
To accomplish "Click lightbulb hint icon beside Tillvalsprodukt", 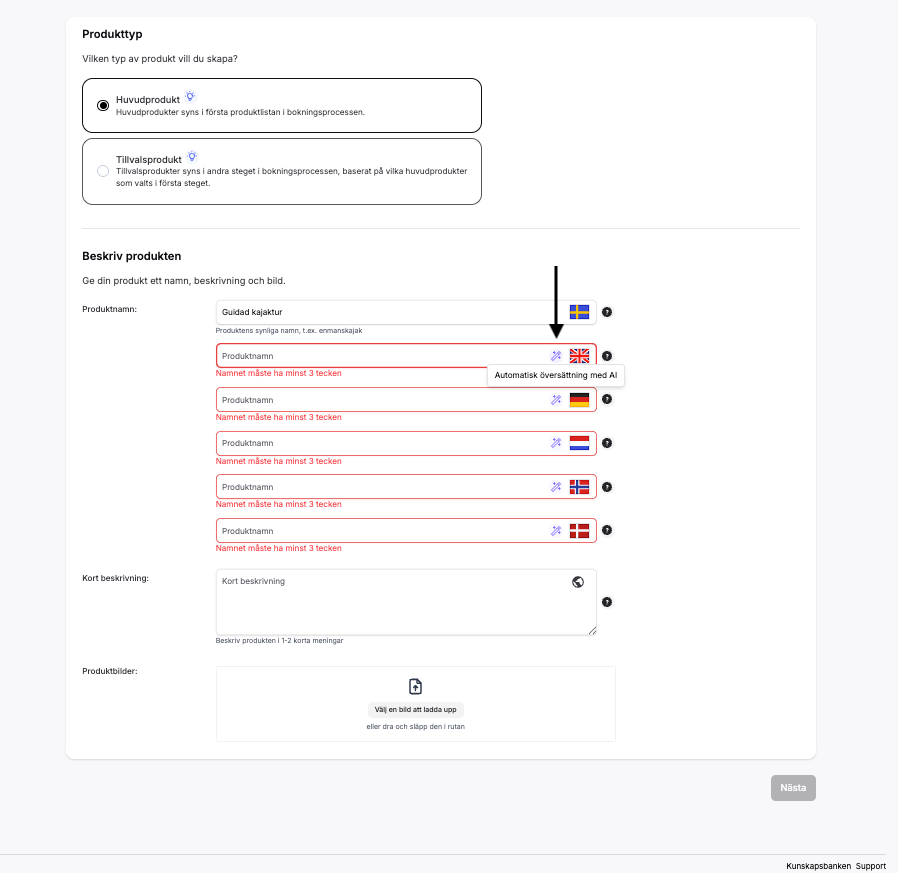I will coord(192,157).
